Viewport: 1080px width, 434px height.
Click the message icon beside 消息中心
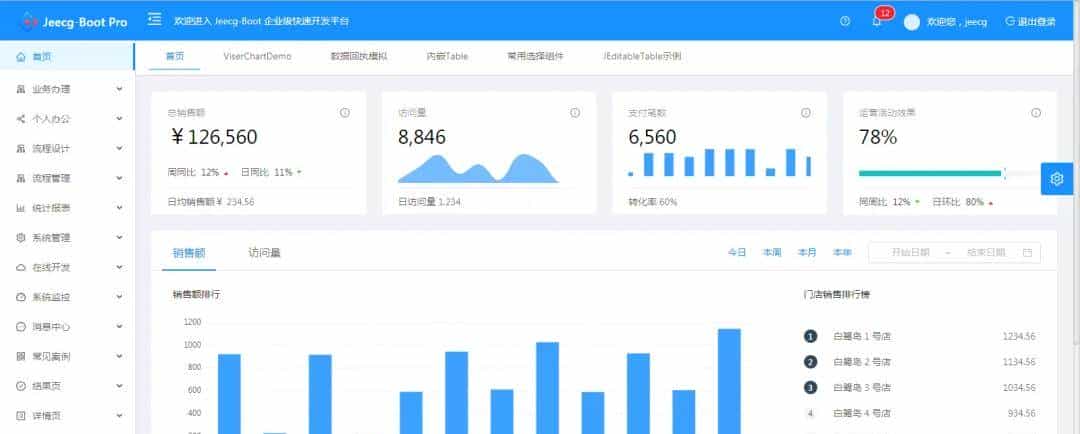(21, 327)
